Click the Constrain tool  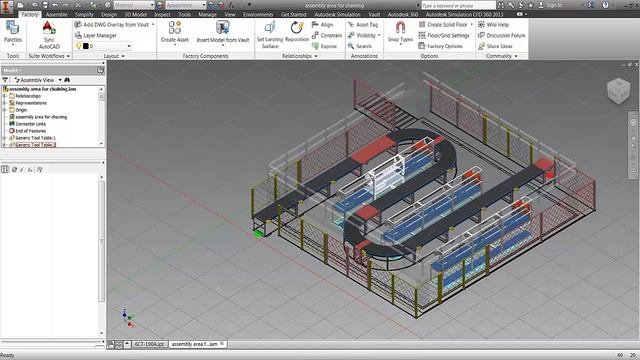[x=327, y=36]
